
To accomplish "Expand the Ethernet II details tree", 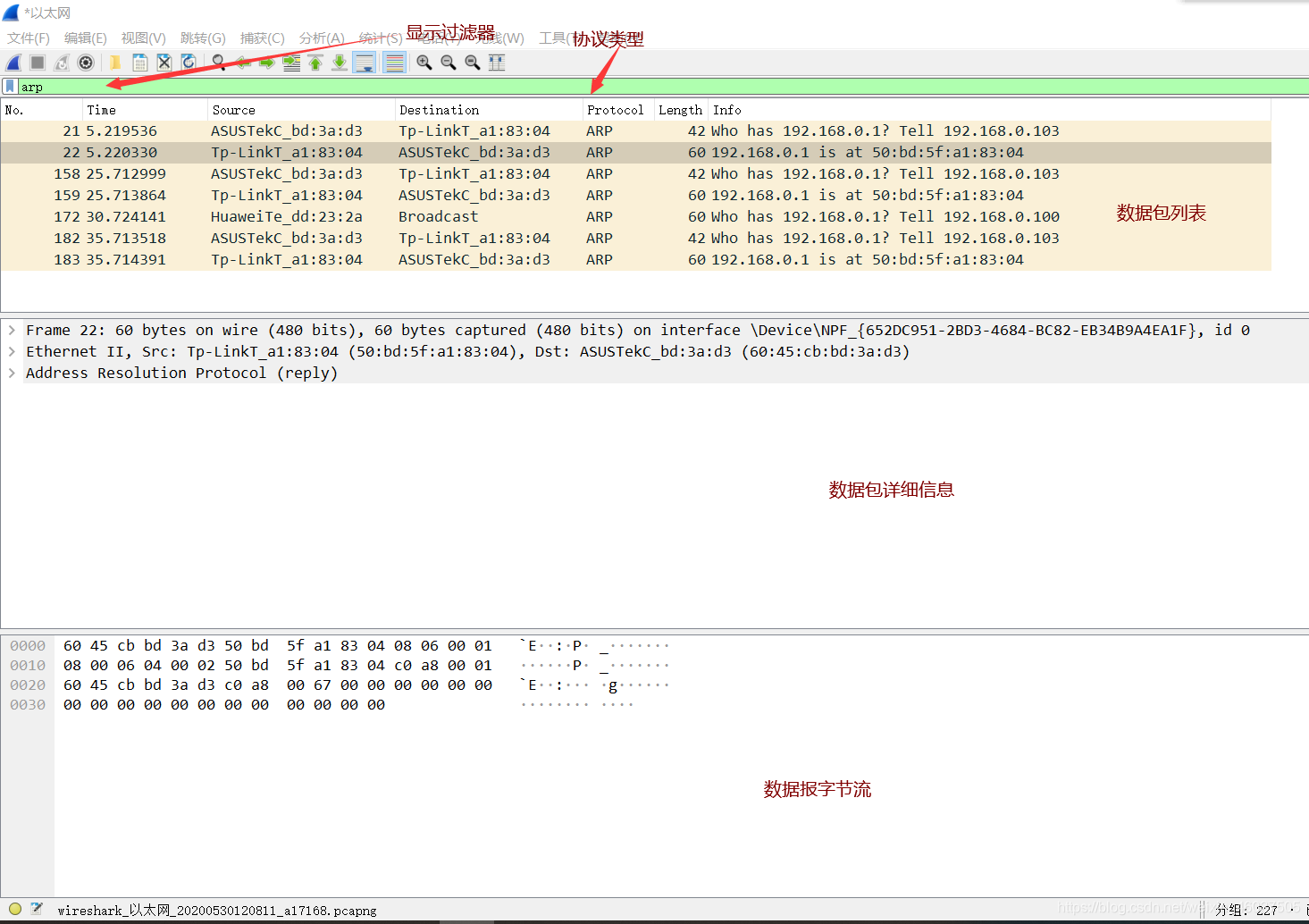I will pyautogui.click(x=12, y=351).
